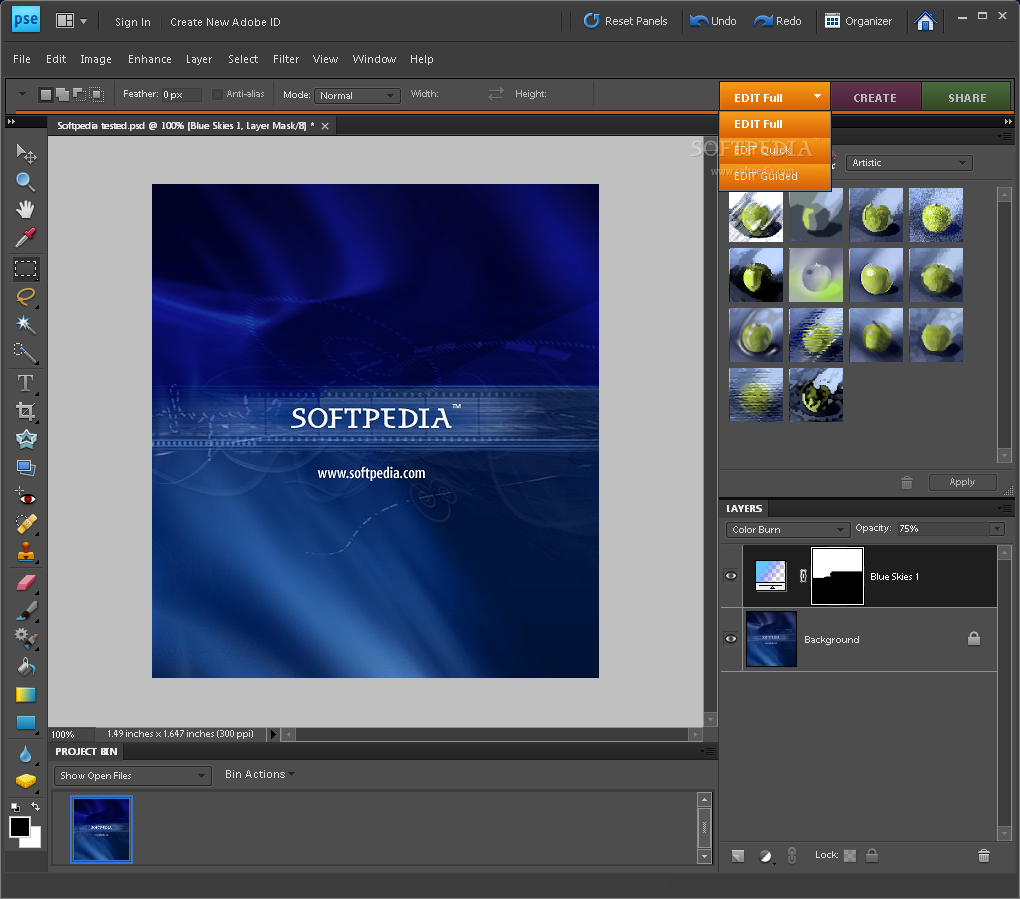The width and height of the screenshot is (1020, 899).
Task: Select the Gradient tool
Action: click(25, 695)
